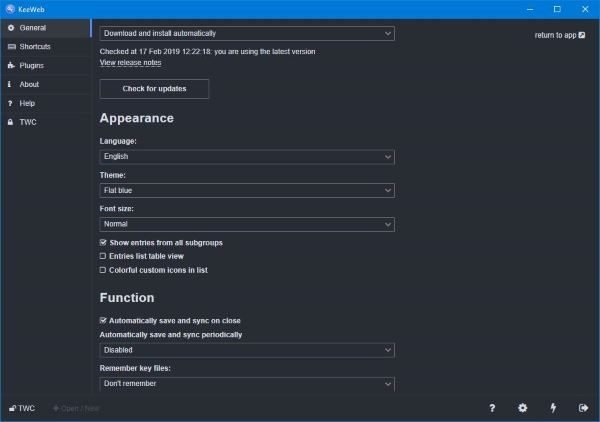Click the question icon beside Help sidebar item
This screenshot has height=422, width=600.
10,103
